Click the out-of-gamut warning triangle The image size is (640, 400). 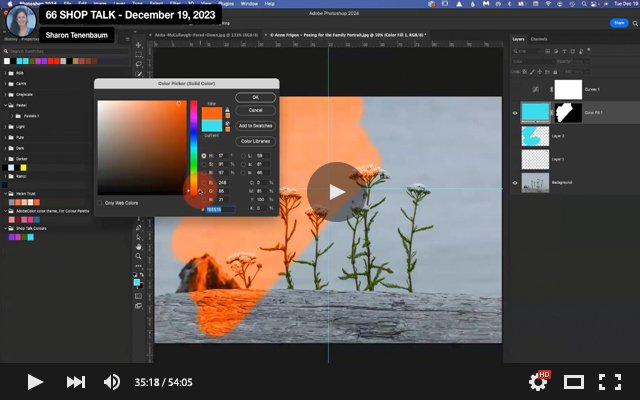pyautogui.click(x=227, y=110)
